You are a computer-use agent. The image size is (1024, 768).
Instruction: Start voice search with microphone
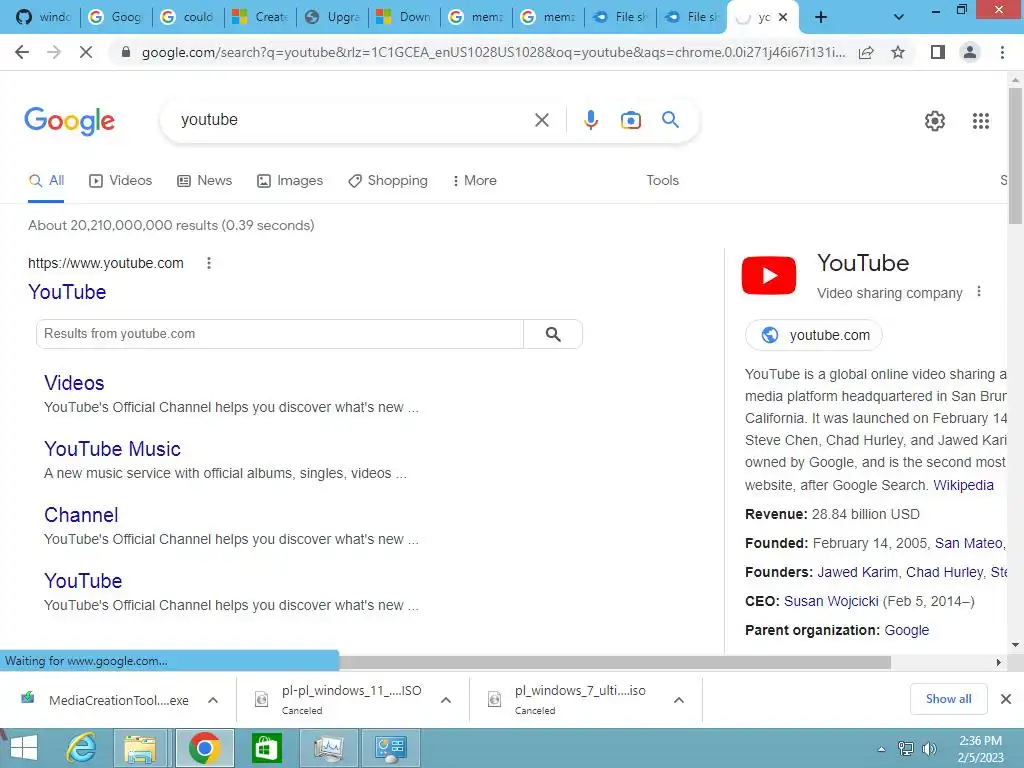point(590,120)
